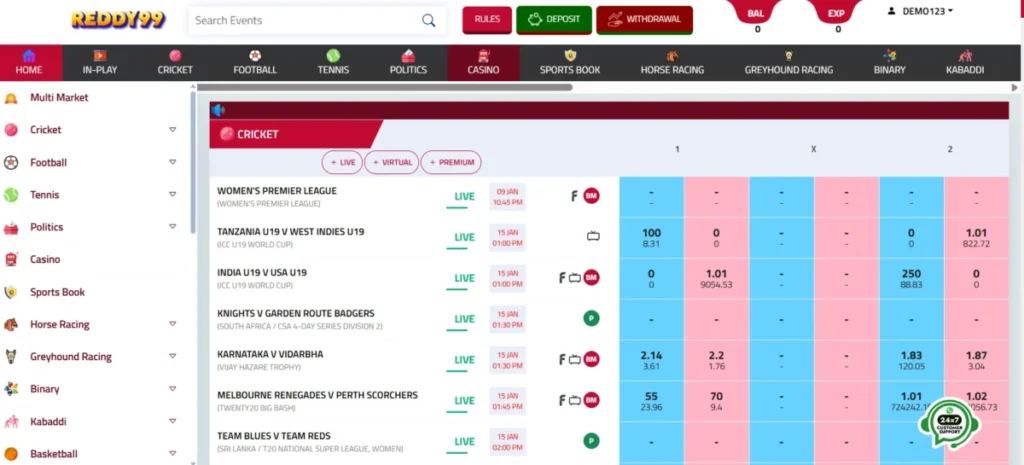
Task: Expand the Cricket sidebar section
Action: point(172,130)
